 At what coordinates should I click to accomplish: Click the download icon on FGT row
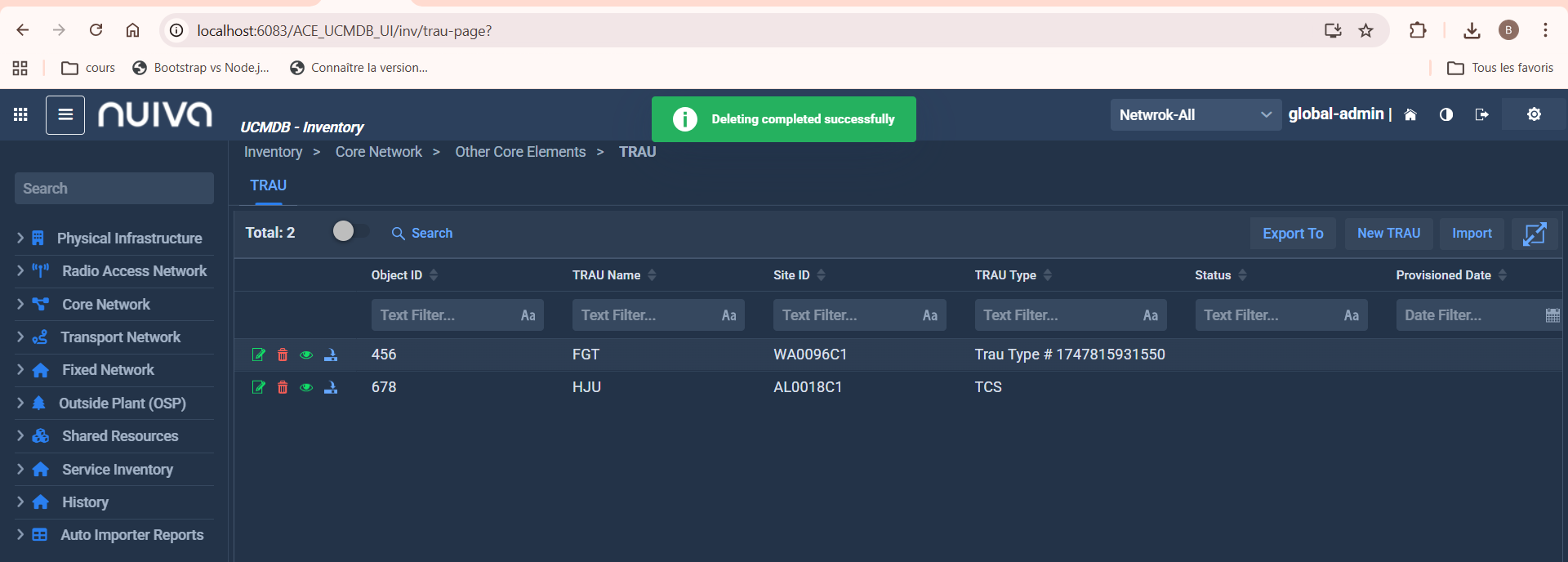coord(331,355)
